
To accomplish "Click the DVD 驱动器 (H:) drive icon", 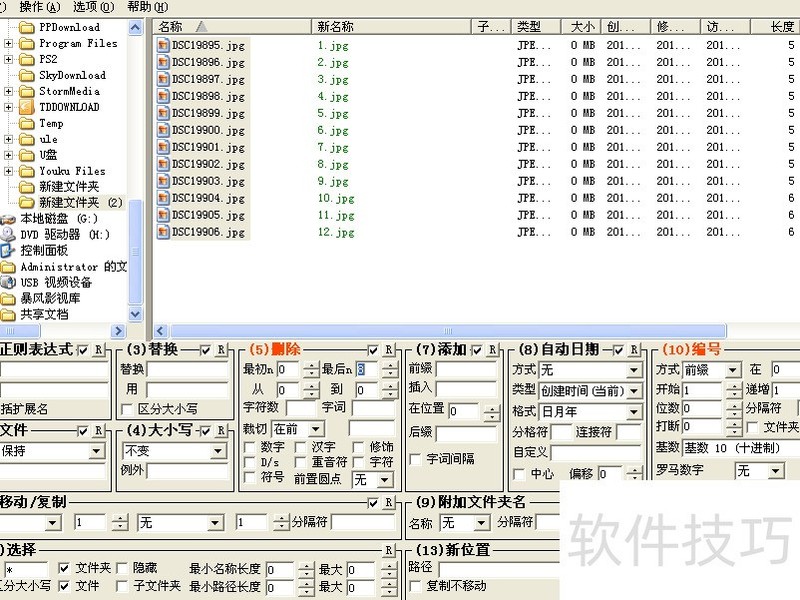I will (x=9, y=235).
